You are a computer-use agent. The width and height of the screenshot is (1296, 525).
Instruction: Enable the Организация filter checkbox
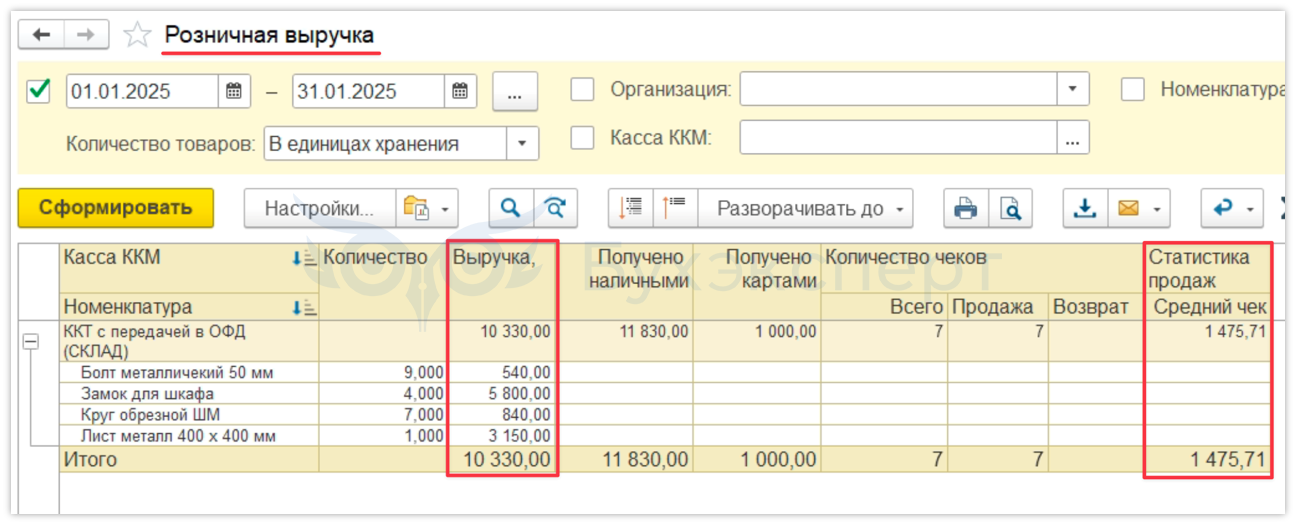[582, 90]
